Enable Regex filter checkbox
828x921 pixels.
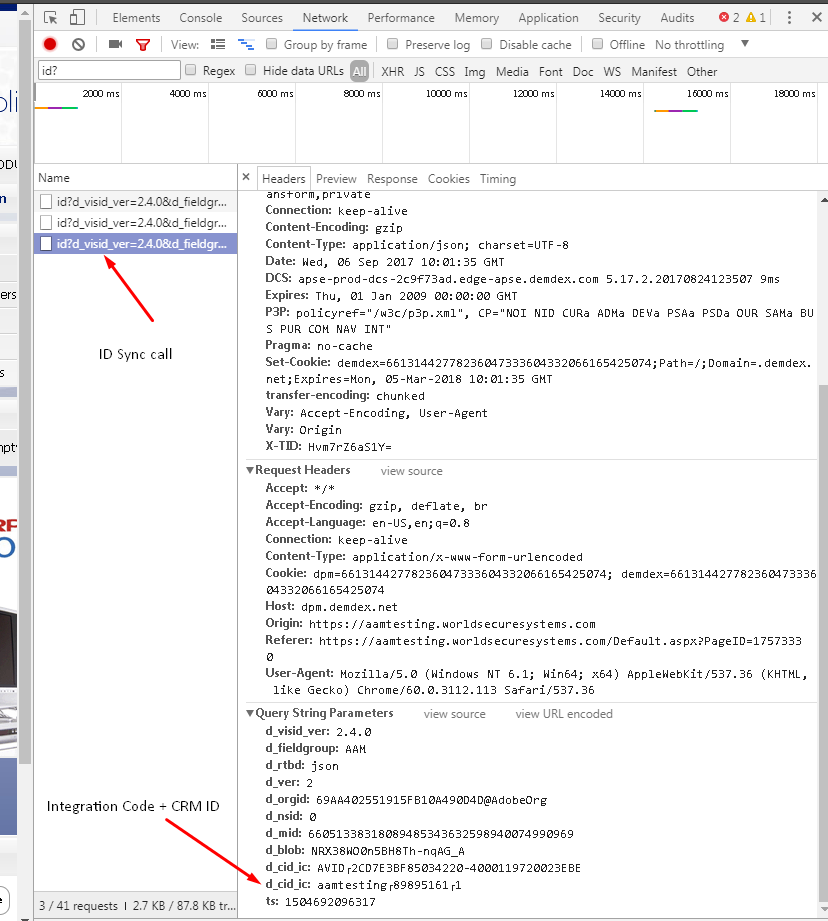pyautogui.click(x=190, y=70)
